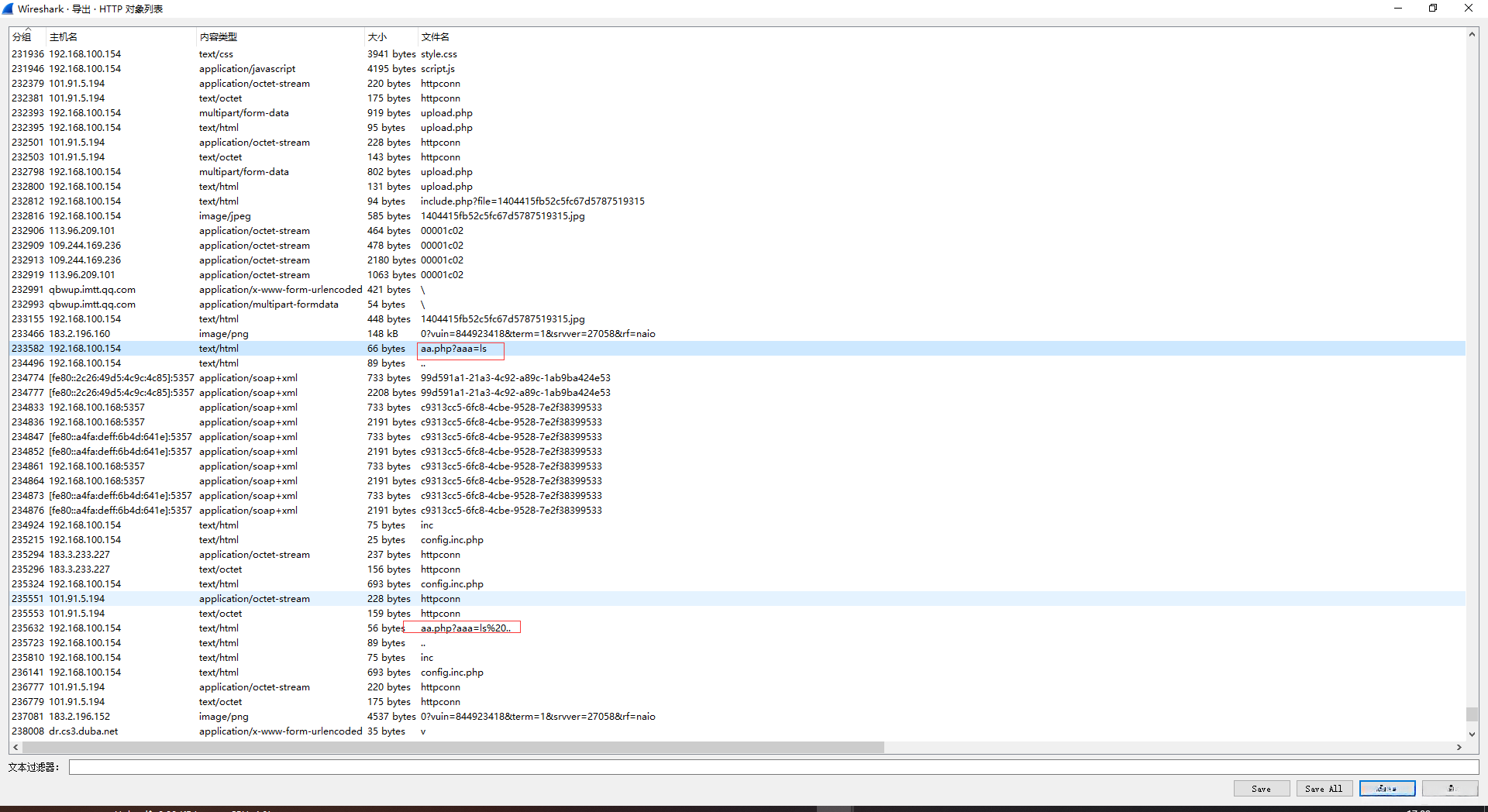
Task: Select the script.js object row
Action: (737, 69)
